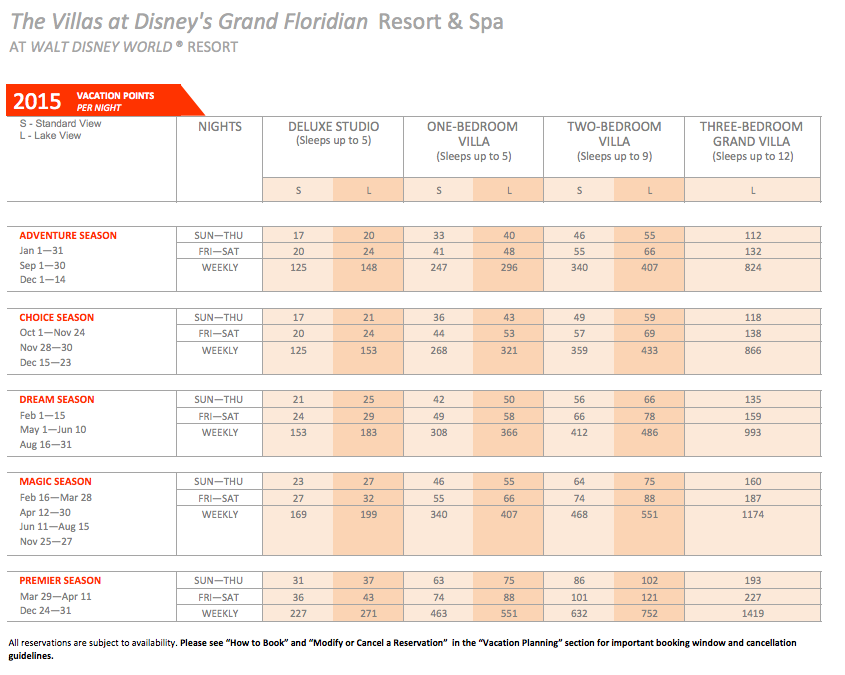Select the 'Dec 15—23' date range
This screenshot has width=845, height=675.
click(45, 363)
